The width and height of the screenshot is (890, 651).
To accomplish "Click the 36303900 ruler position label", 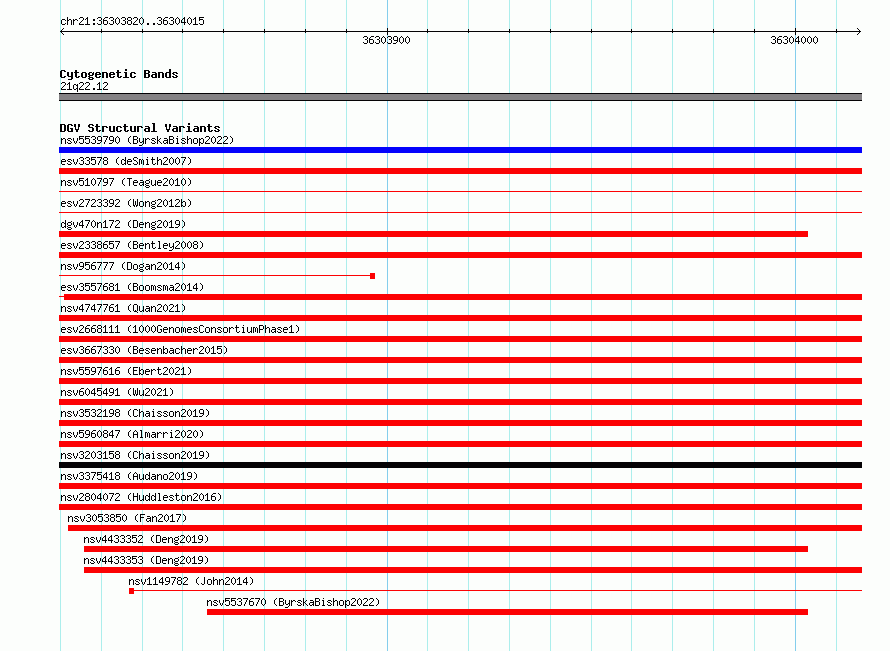I will [x=387, y=40].
